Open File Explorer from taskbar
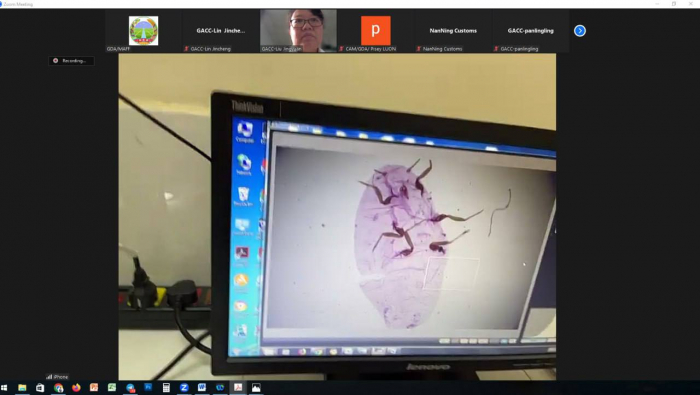 point(22,388)
